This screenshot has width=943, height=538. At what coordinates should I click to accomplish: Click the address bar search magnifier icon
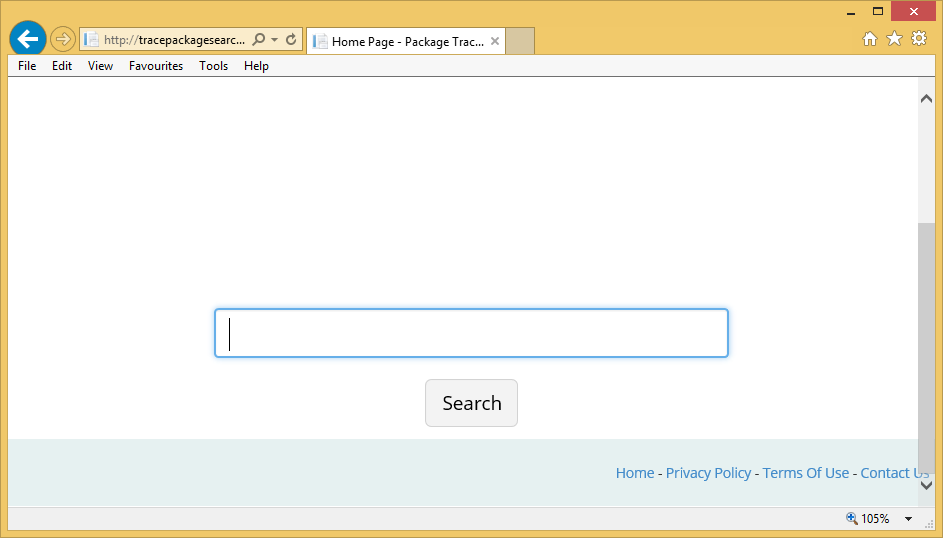pos(259,40)
